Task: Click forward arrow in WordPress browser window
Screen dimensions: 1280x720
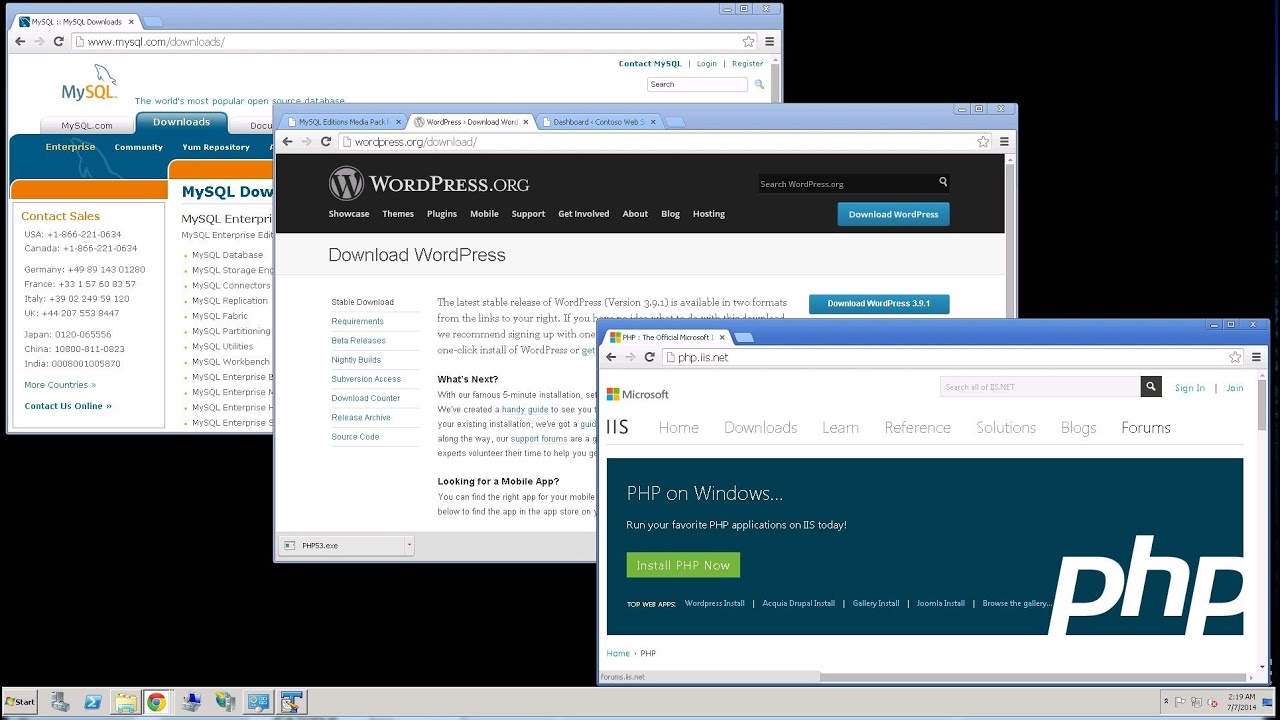Action: (x=306, y=142)
